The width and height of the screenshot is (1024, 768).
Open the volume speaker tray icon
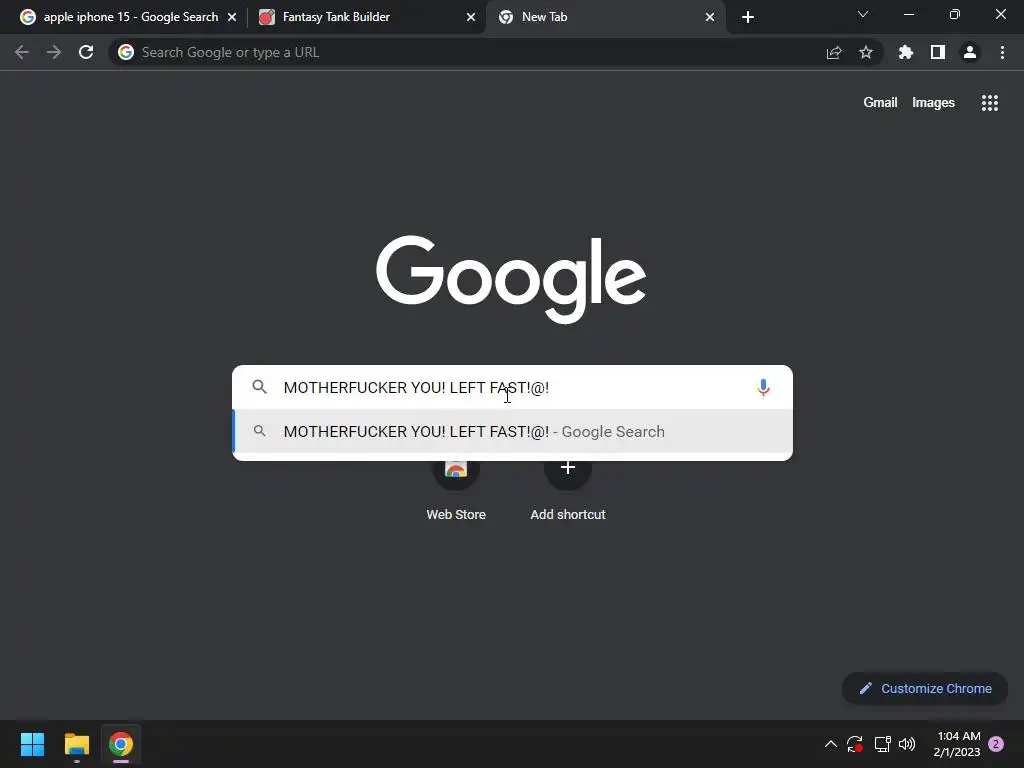click(x=907, y=744)
